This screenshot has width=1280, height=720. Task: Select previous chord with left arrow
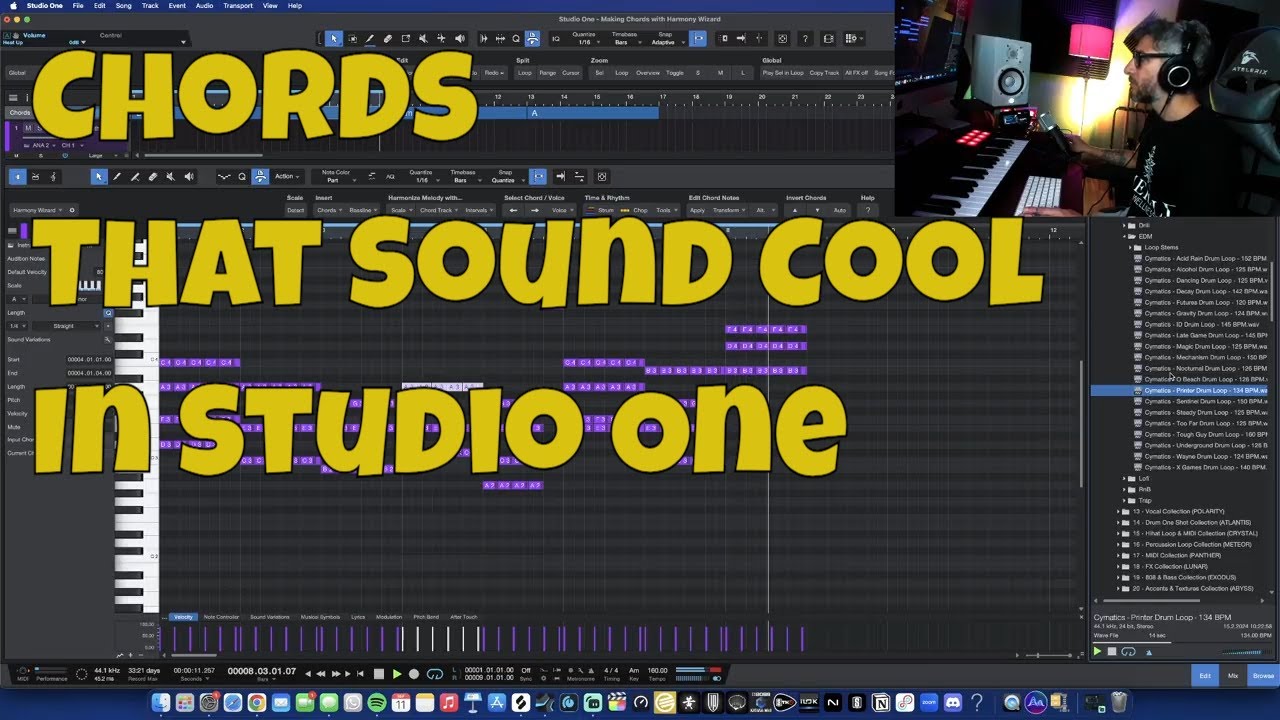coord(513,210)
